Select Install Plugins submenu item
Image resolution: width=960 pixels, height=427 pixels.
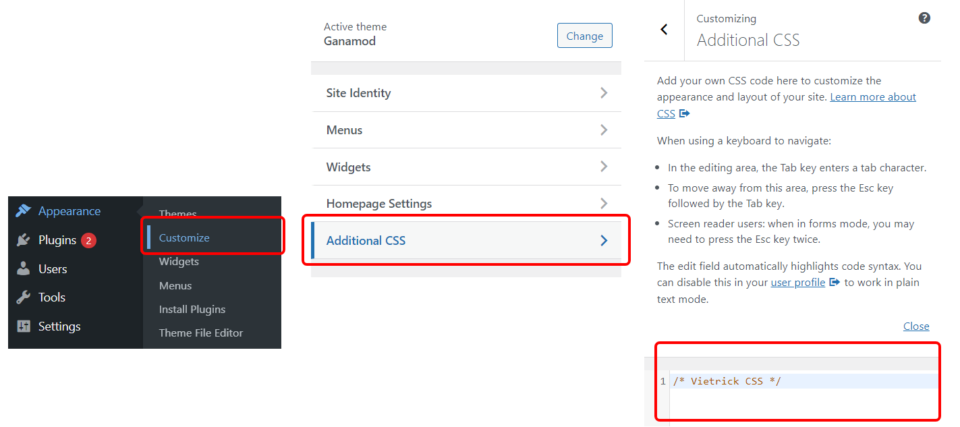click(x=192, y=309)
